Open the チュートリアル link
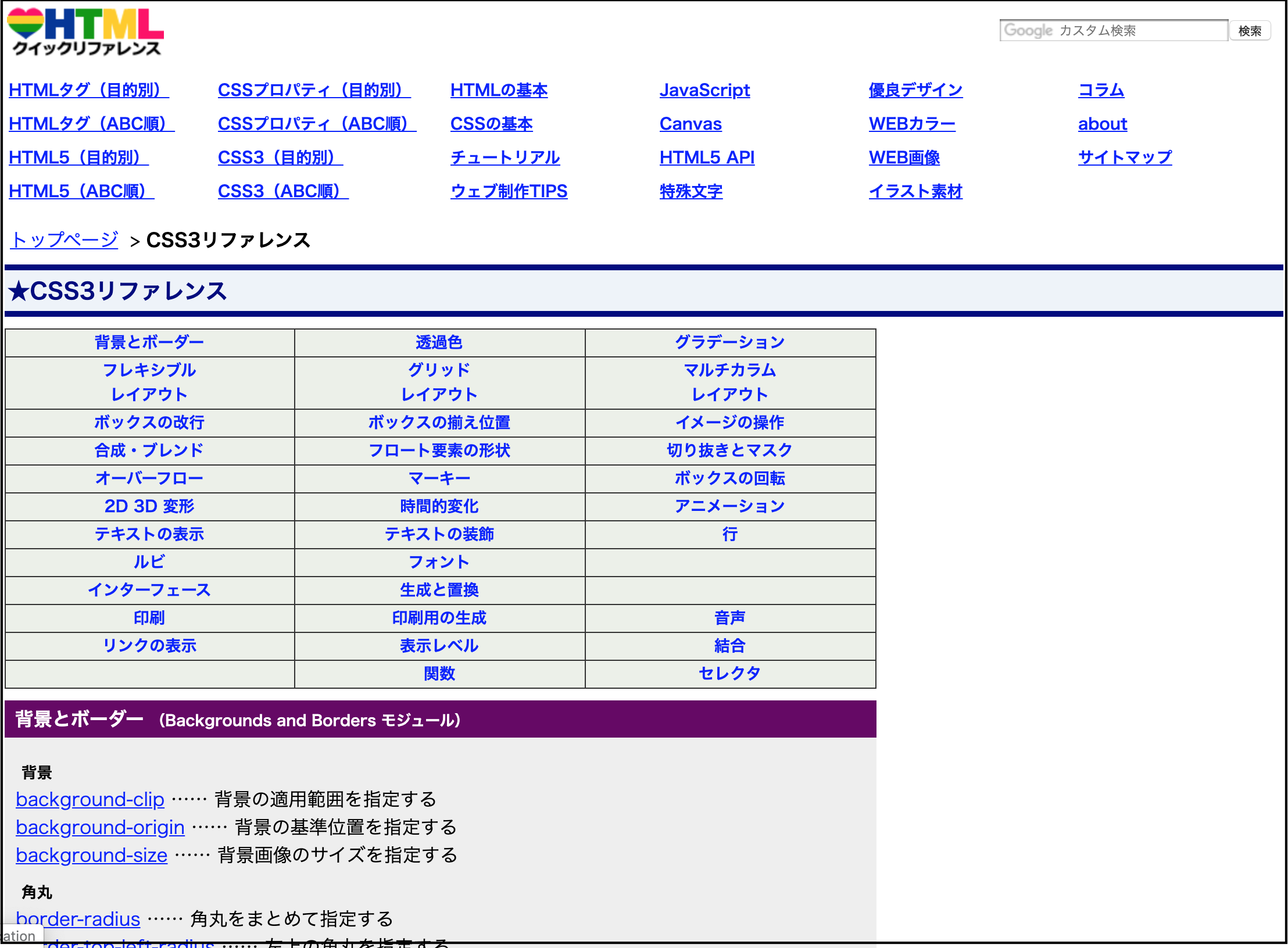Viewport: 1288px width, 948px height. 505,158
